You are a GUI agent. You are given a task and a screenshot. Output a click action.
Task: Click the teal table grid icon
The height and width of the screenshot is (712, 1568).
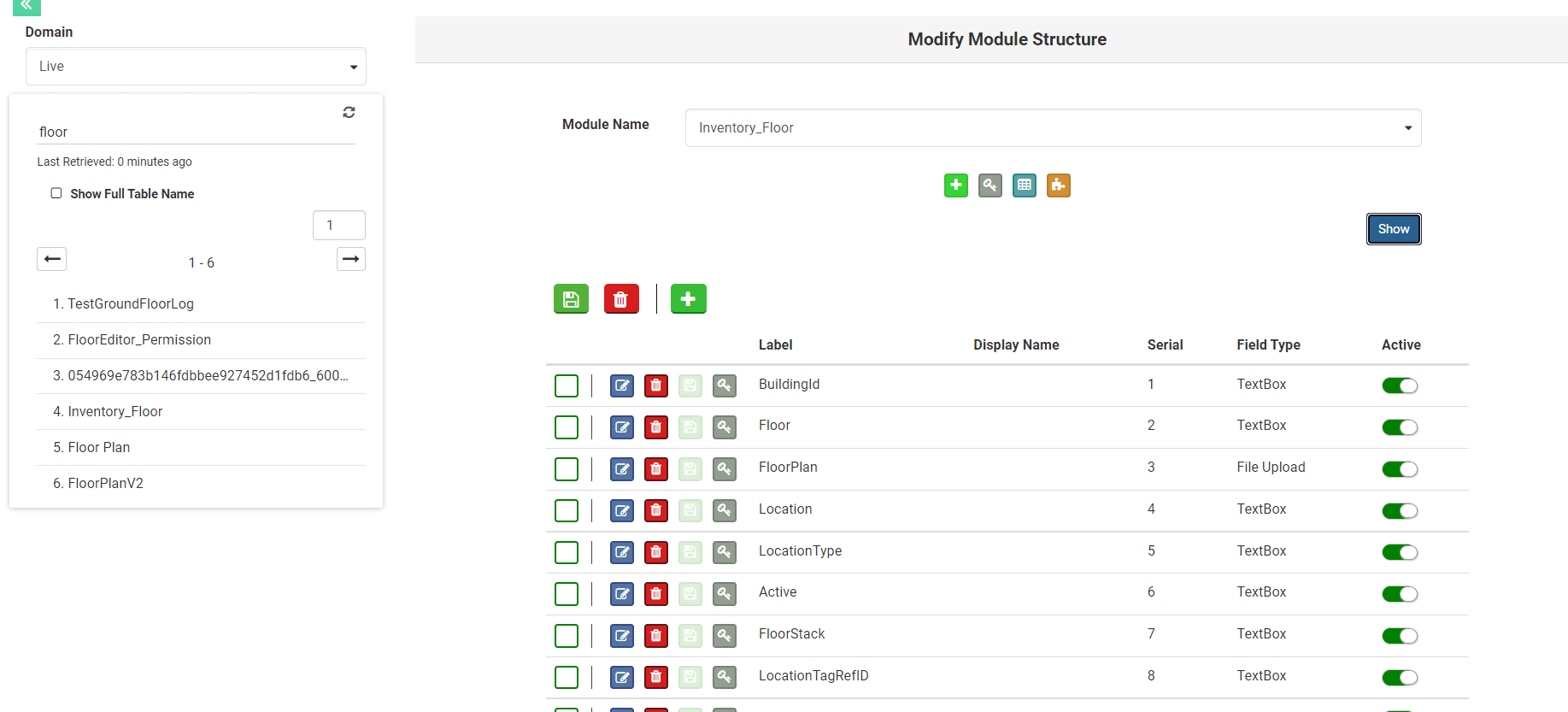point(1025,185)
